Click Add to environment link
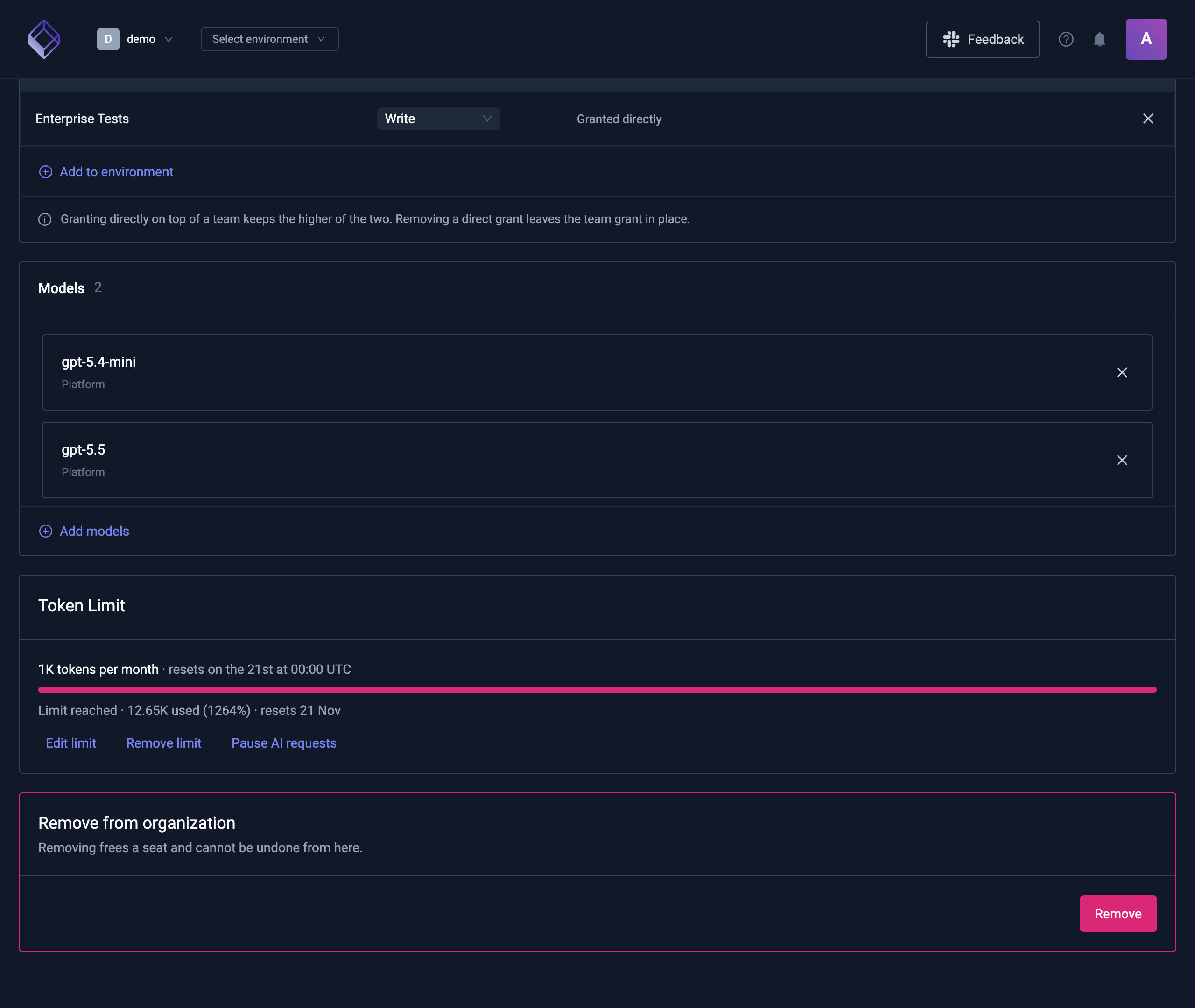The width and height of the screenshot is (1195, 1008). [105, 171]
